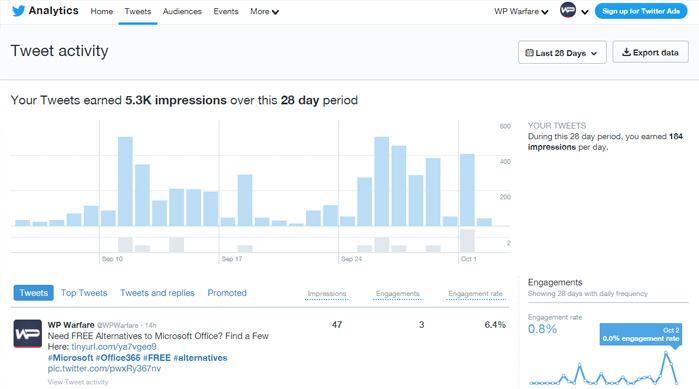This screenshot has height=389, width=699.
Task: Click the Oct 2 engagement rate tooltip
Action: [641, 334]
